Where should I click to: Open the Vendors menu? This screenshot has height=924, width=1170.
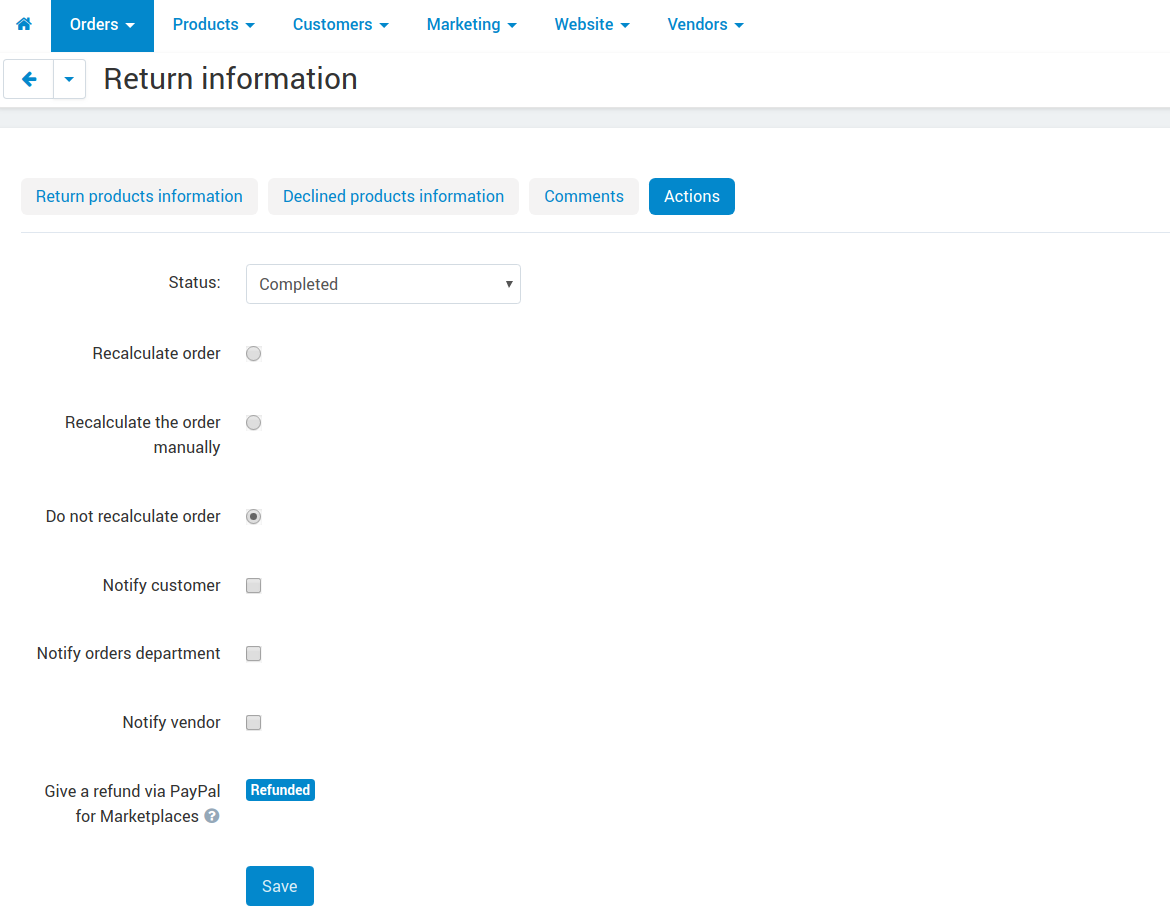[x=705, y=25]
